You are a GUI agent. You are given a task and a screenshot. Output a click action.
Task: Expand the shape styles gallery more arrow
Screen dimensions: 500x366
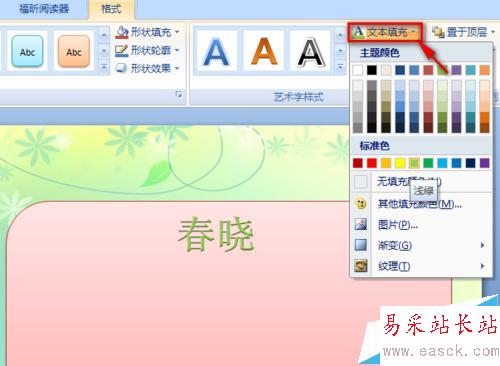[x=104, y=68]
